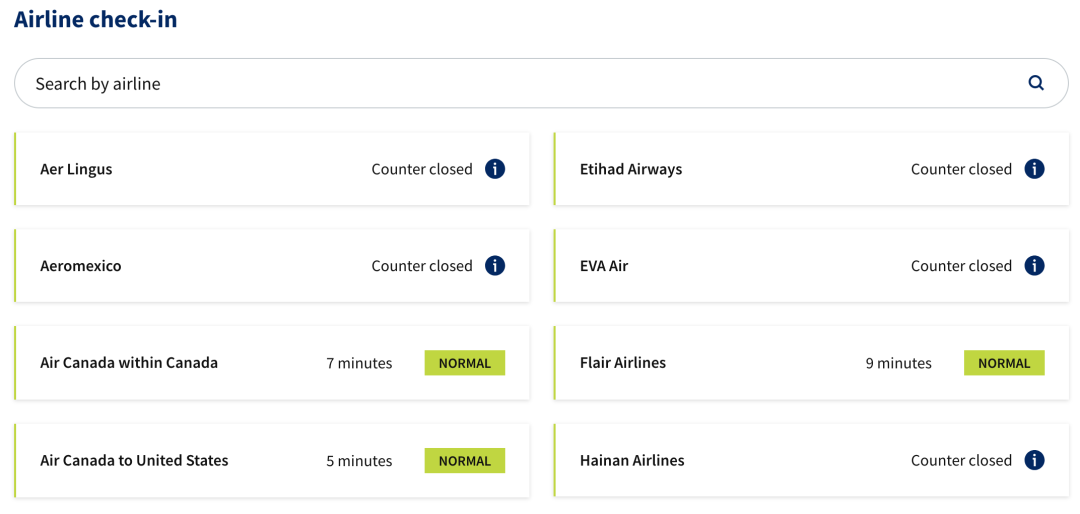Open Etihad Airways info icon
Image resolution: width=1080 pixels, height=514 pixels.
(x=1034, y=169)
